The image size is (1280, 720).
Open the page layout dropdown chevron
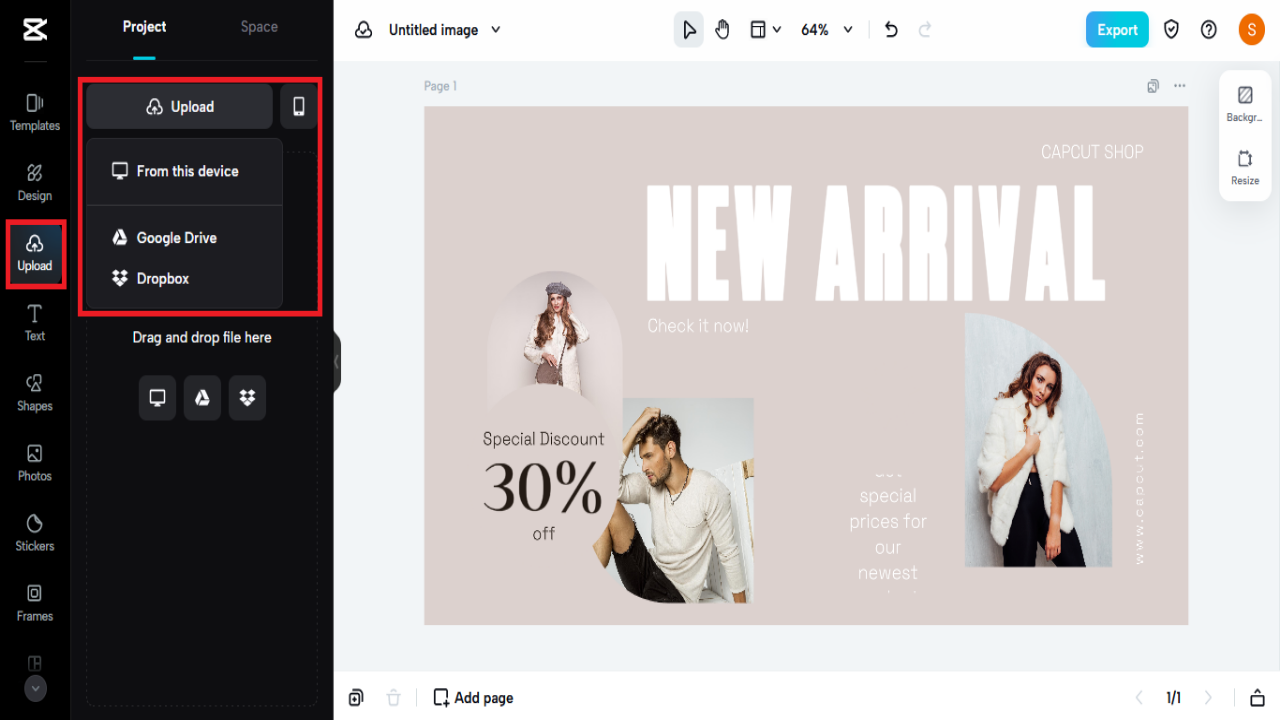point(777,29)
